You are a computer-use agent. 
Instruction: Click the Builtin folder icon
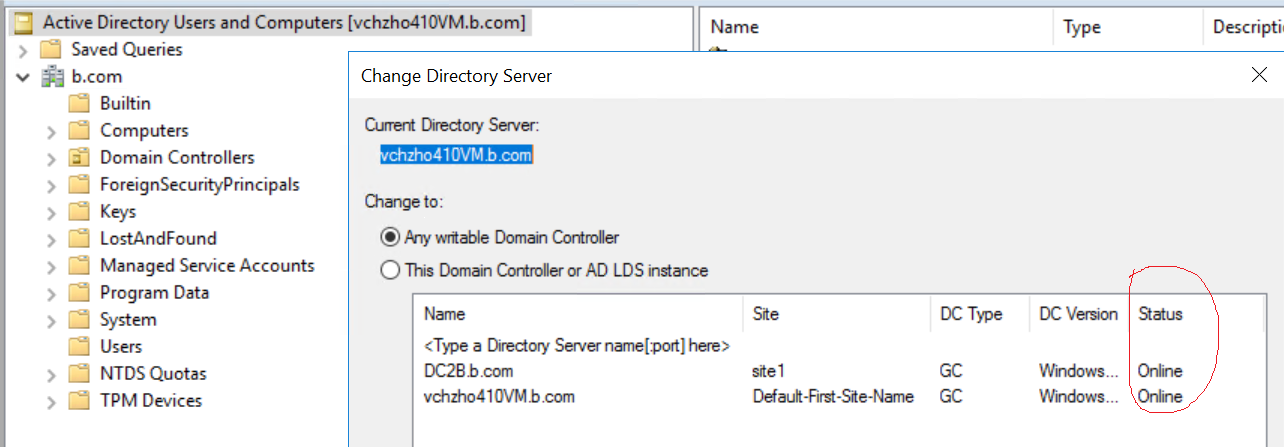[x=80, y=103]
